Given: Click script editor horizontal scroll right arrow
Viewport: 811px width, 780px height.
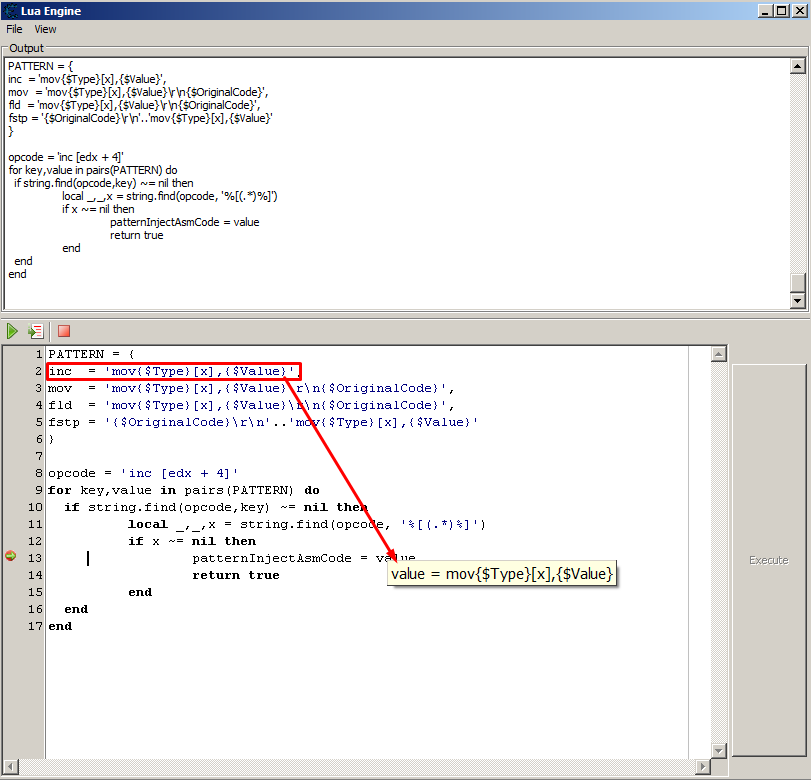Looking at the screenshot, I should pyautogui.click(x=702, y=767).
